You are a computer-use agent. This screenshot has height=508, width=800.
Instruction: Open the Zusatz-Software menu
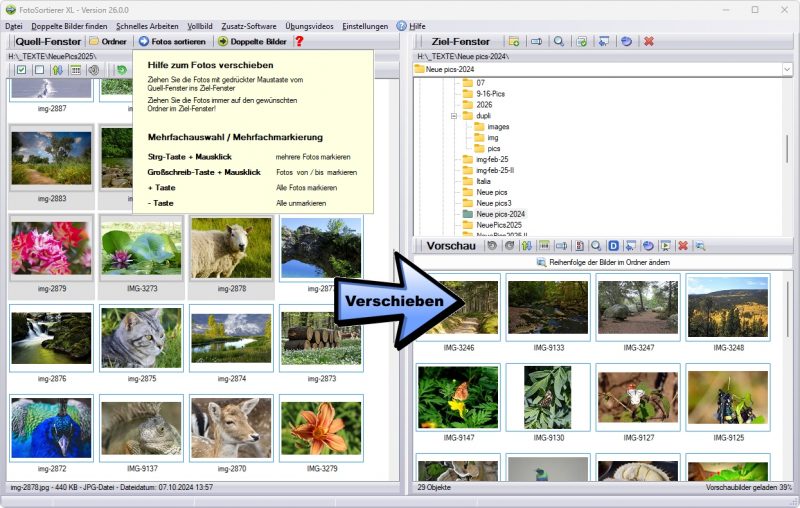248,26
